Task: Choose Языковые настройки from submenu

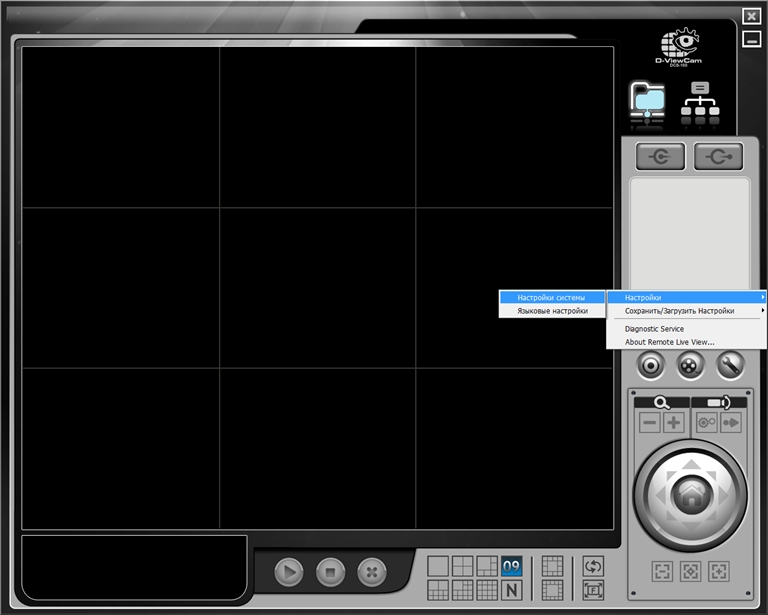Action: (x=552, y=311)
